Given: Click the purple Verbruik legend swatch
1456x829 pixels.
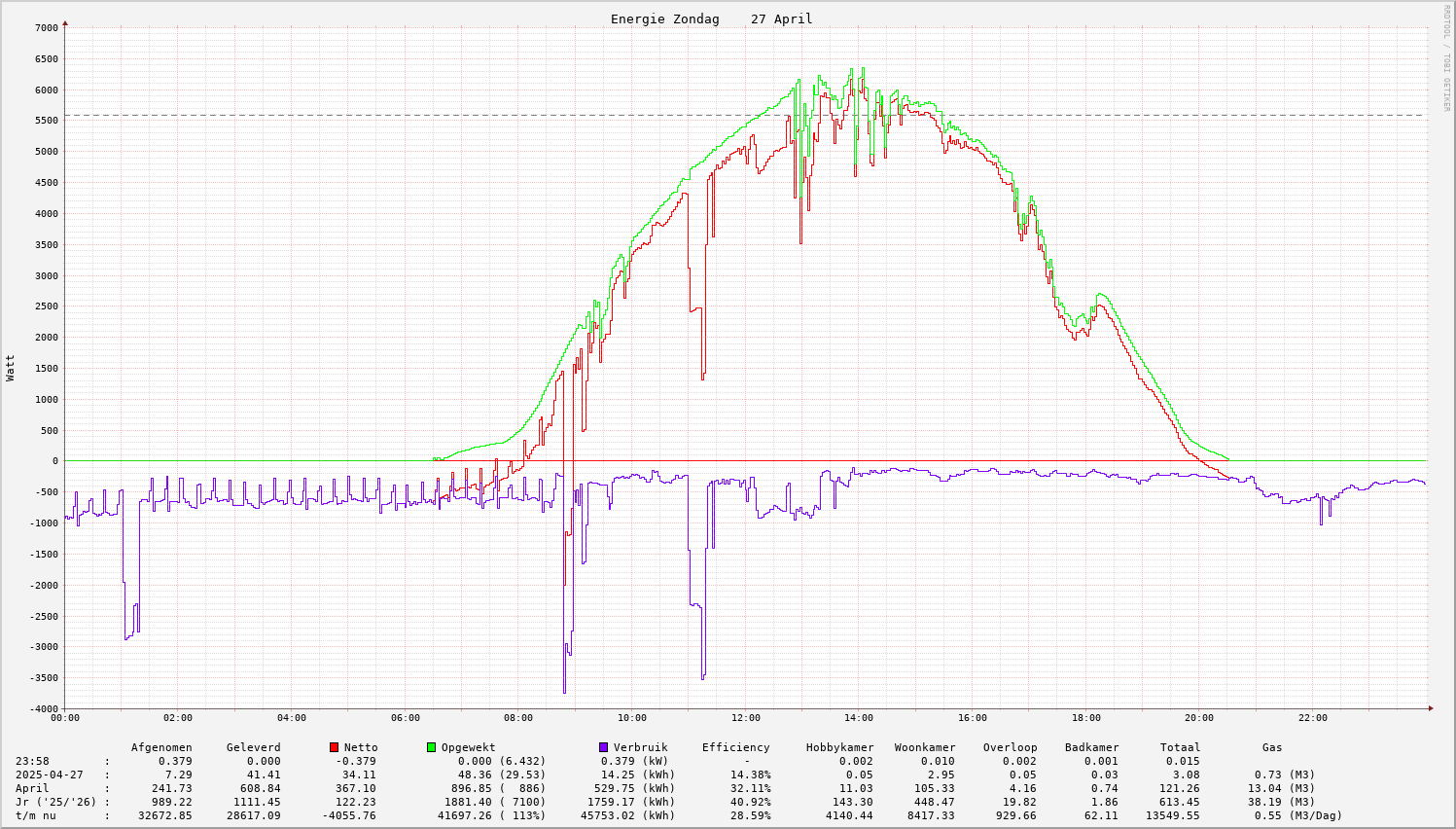Looking at the screenshot, I should pyautogui.click(x=603, y=747).
